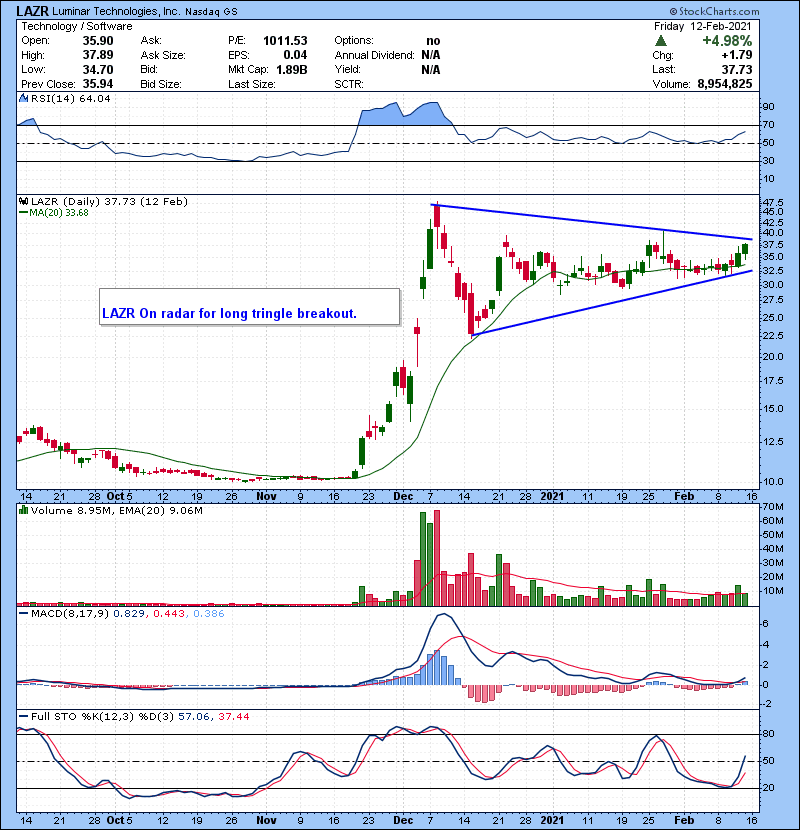
Task: Click the volume bars icon beside Volume label
Action: [23, 510]
